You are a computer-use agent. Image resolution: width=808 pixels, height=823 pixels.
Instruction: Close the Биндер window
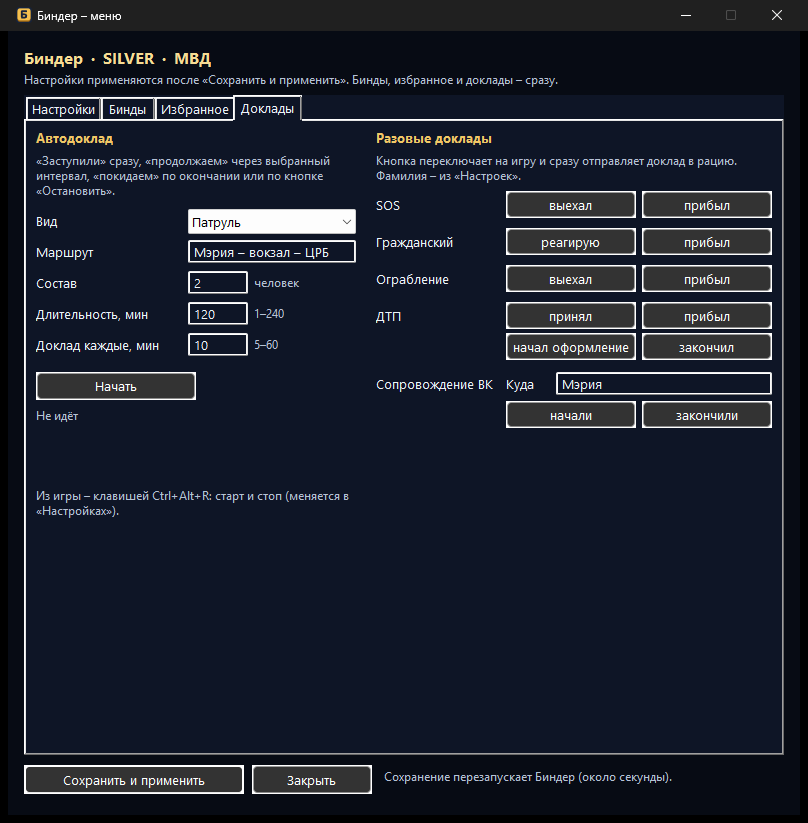[777, 15]
